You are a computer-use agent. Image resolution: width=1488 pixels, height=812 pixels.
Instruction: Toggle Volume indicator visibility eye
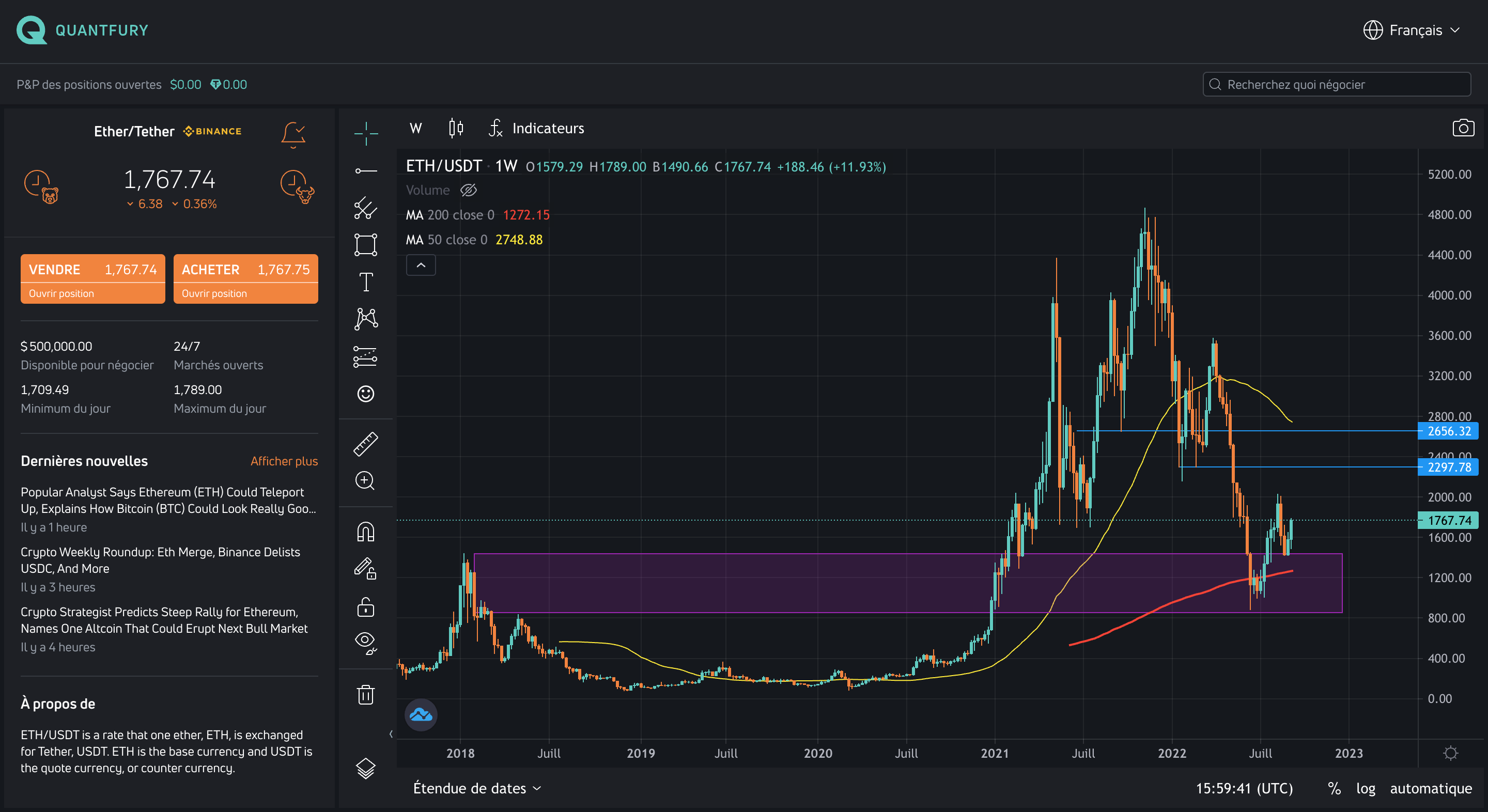pos(468,190)
